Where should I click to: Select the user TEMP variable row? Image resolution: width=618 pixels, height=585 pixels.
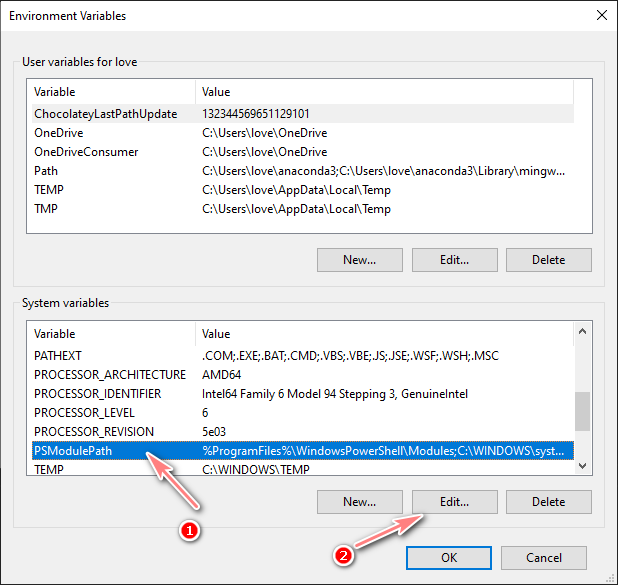point(49,190)
